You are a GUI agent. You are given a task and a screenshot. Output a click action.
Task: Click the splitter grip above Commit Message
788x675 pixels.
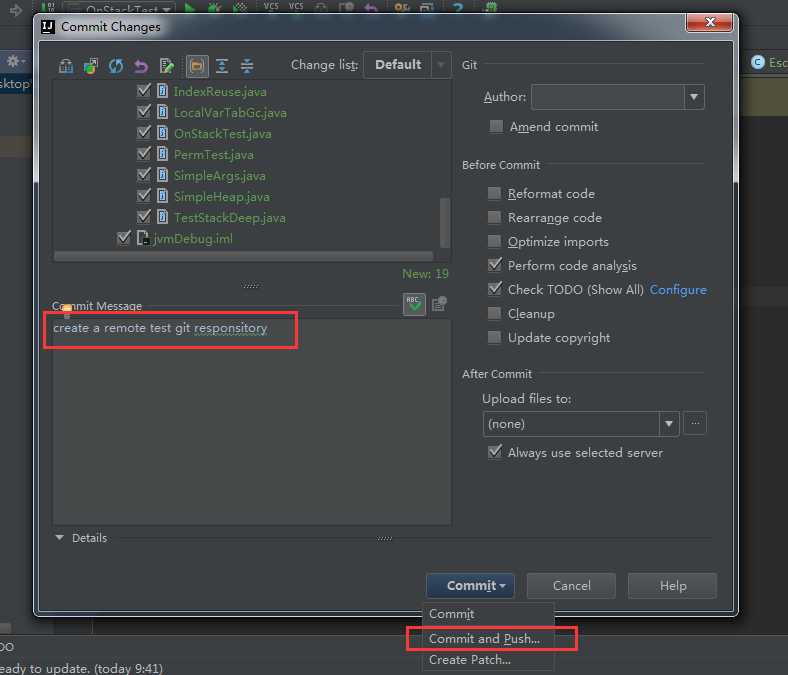point(250,285)
